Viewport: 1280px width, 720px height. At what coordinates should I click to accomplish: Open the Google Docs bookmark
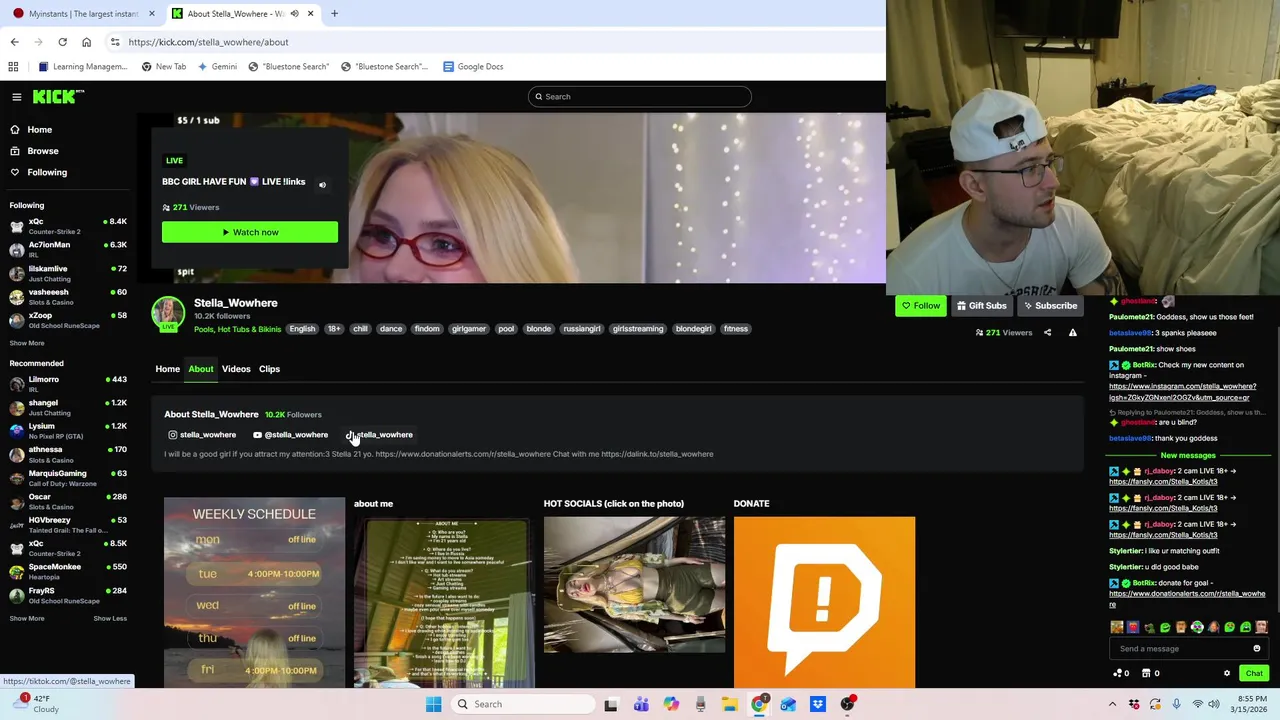pyautogui.click(x=472, y=66)
